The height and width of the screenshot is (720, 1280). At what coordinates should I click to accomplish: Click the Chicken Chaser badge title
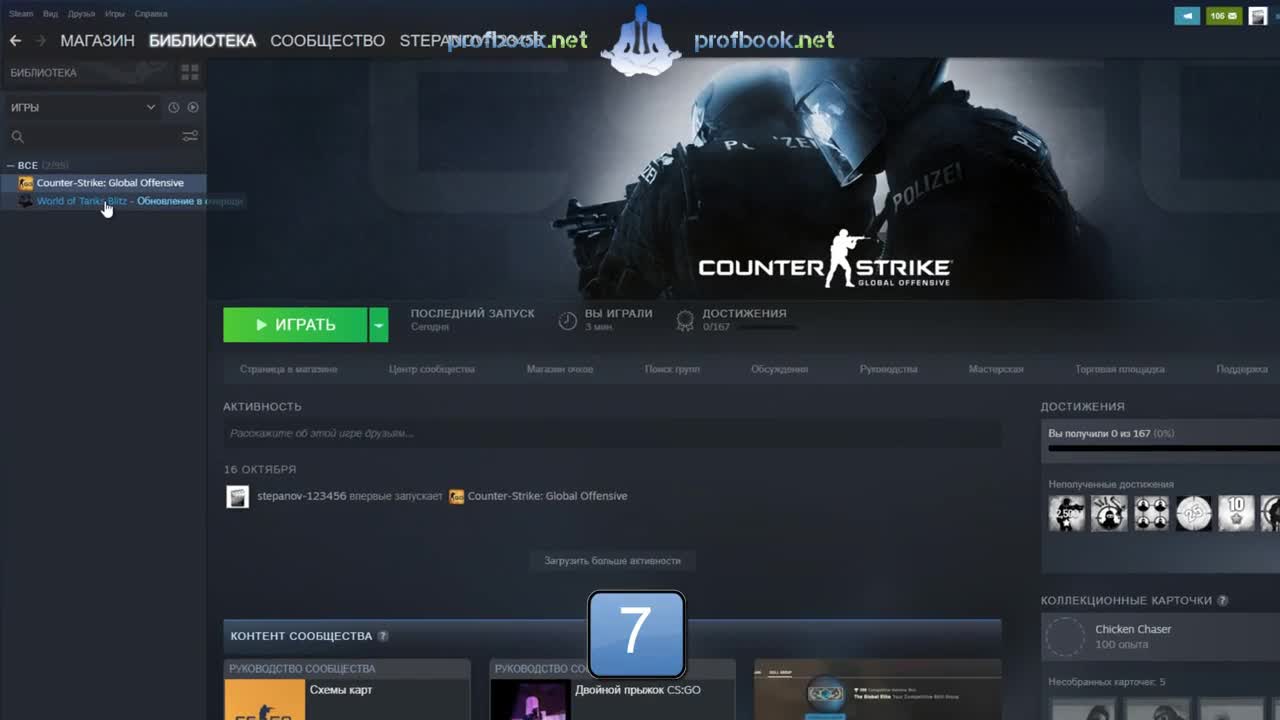point(1133,629)
